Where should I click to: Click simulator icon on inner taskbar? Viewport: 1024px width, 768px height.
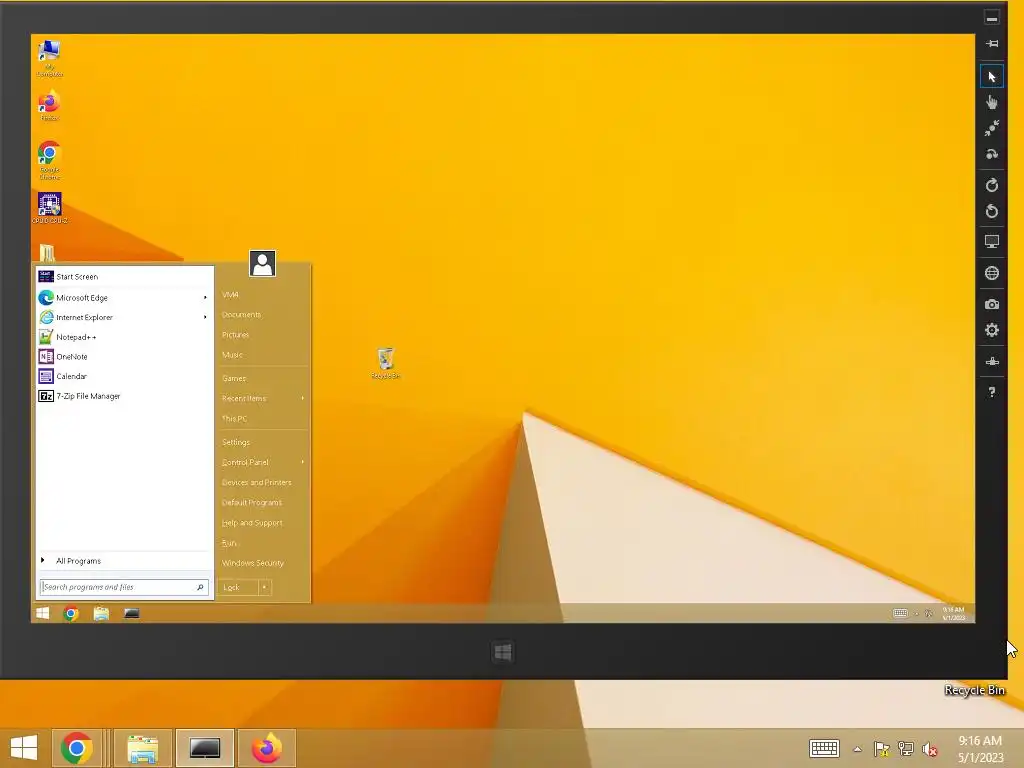pos(131,613)
